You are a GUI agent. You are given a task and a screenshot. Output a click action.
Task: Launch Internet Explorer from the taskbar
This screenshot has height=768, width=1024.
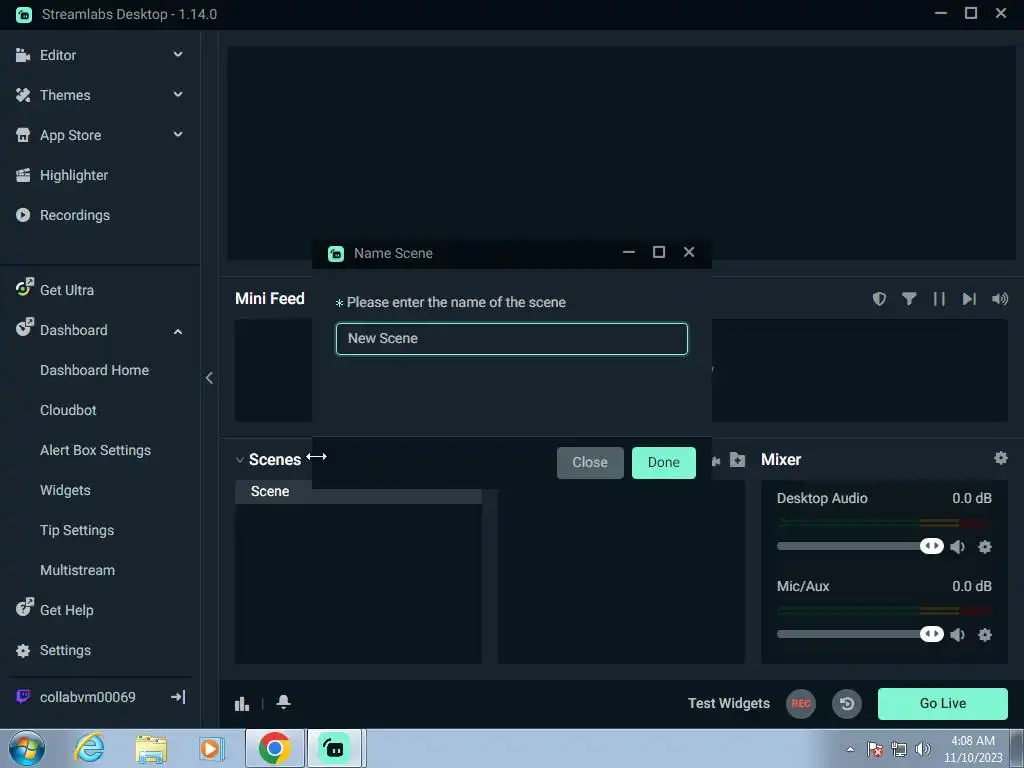[x=89, y=748]
